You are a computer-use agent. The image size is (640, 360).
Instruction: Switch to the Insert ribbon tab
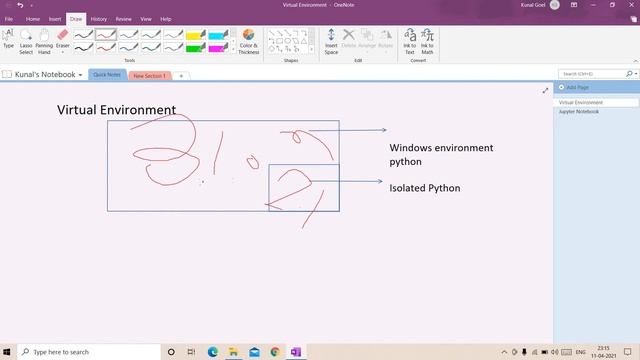pyautogui.click(x=55, y=19)
